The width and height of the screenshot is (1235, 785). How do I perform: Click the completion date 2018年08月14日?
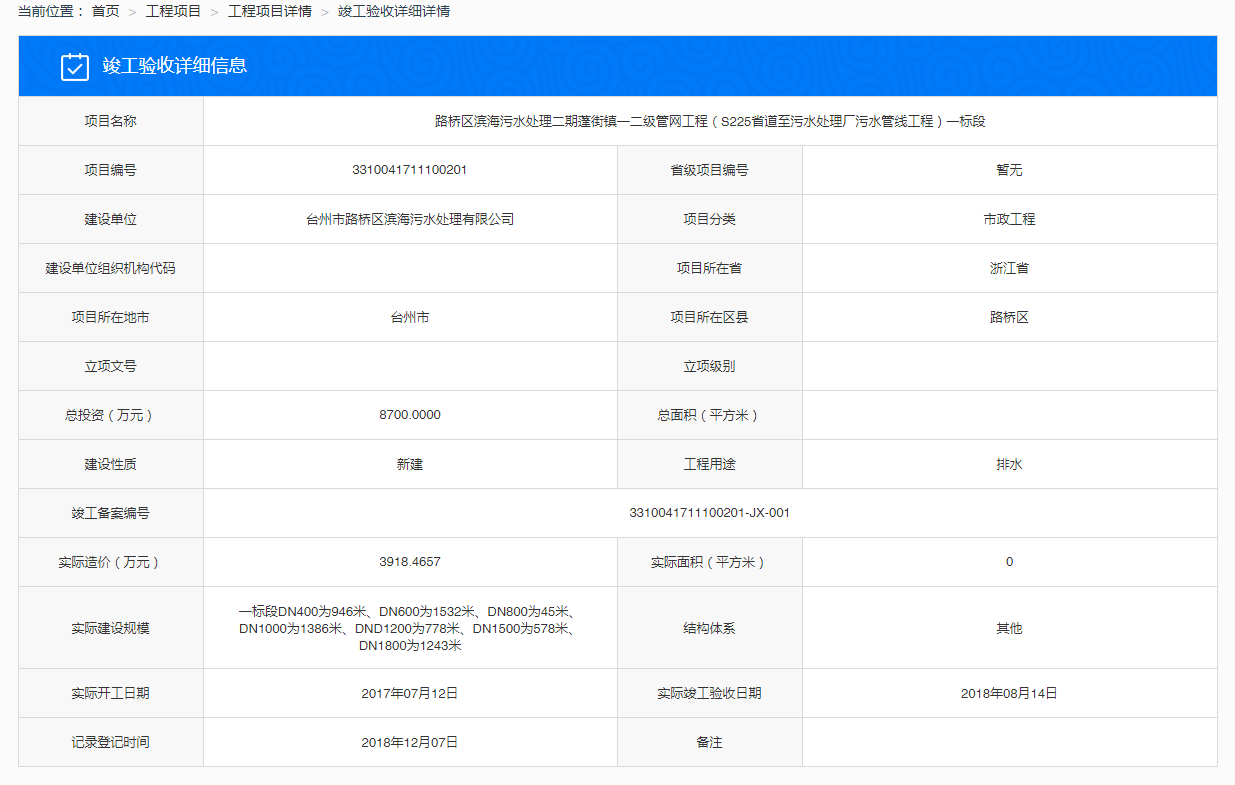(1009, 692)
